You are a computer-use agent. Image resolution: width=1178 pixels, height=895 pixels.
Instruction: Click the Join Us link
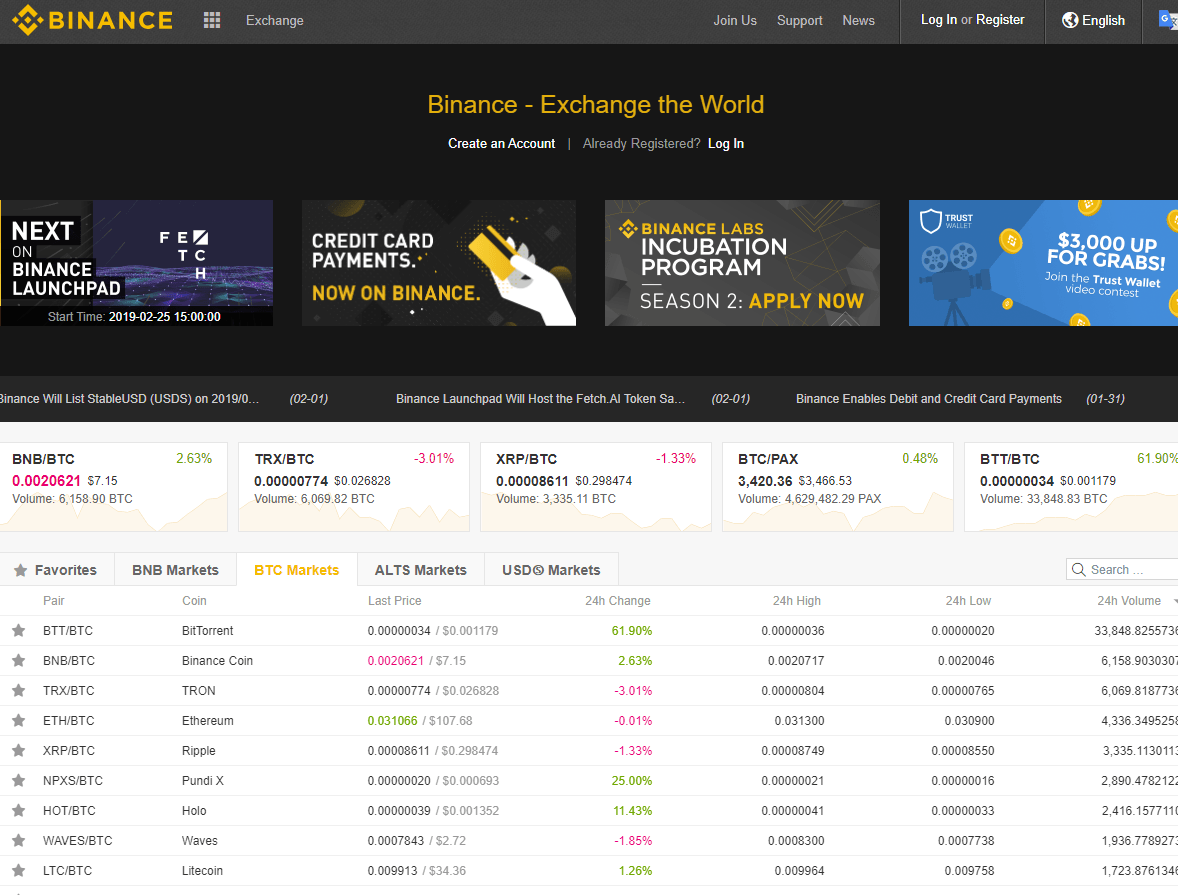tap(735, 20)
